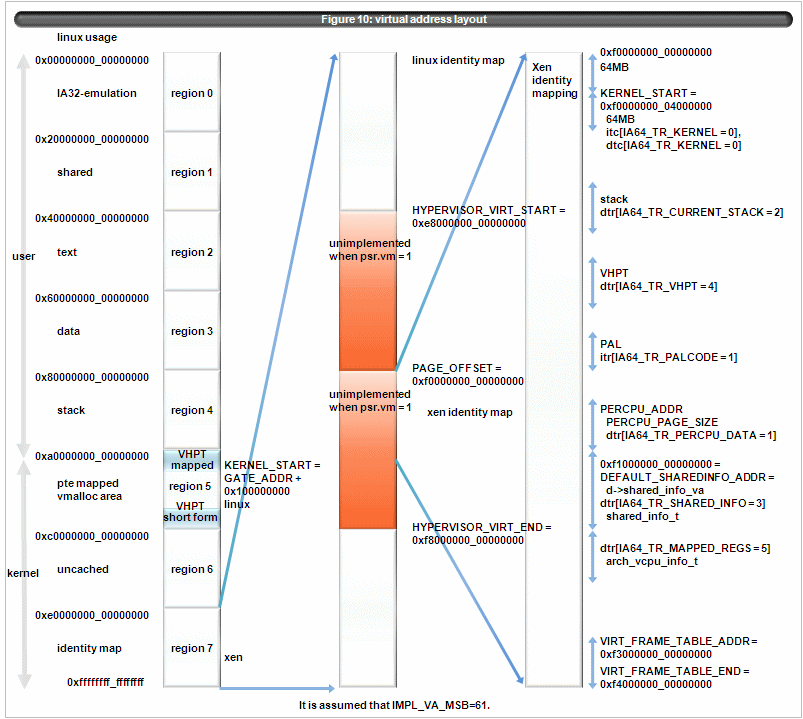Image resolution: width=803 pixels, height=719 pixels.
Task: Click the "region 6" box label
Action: pos(192,569)
